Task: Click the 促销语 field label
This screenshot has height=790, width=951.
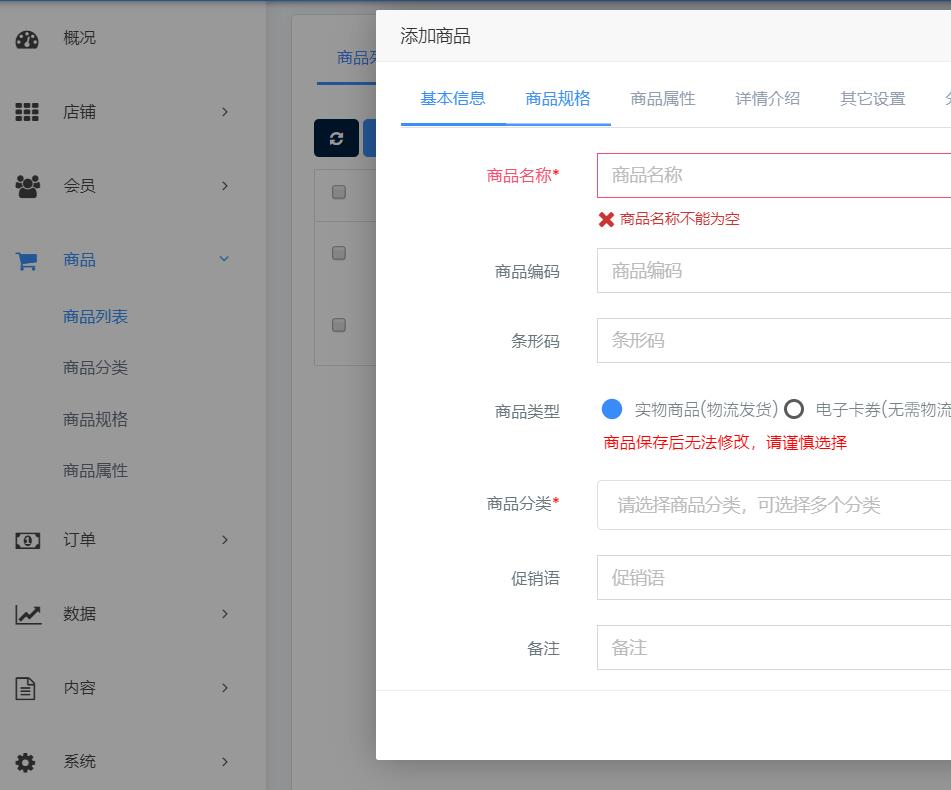Action: click(x=535, y=579)
